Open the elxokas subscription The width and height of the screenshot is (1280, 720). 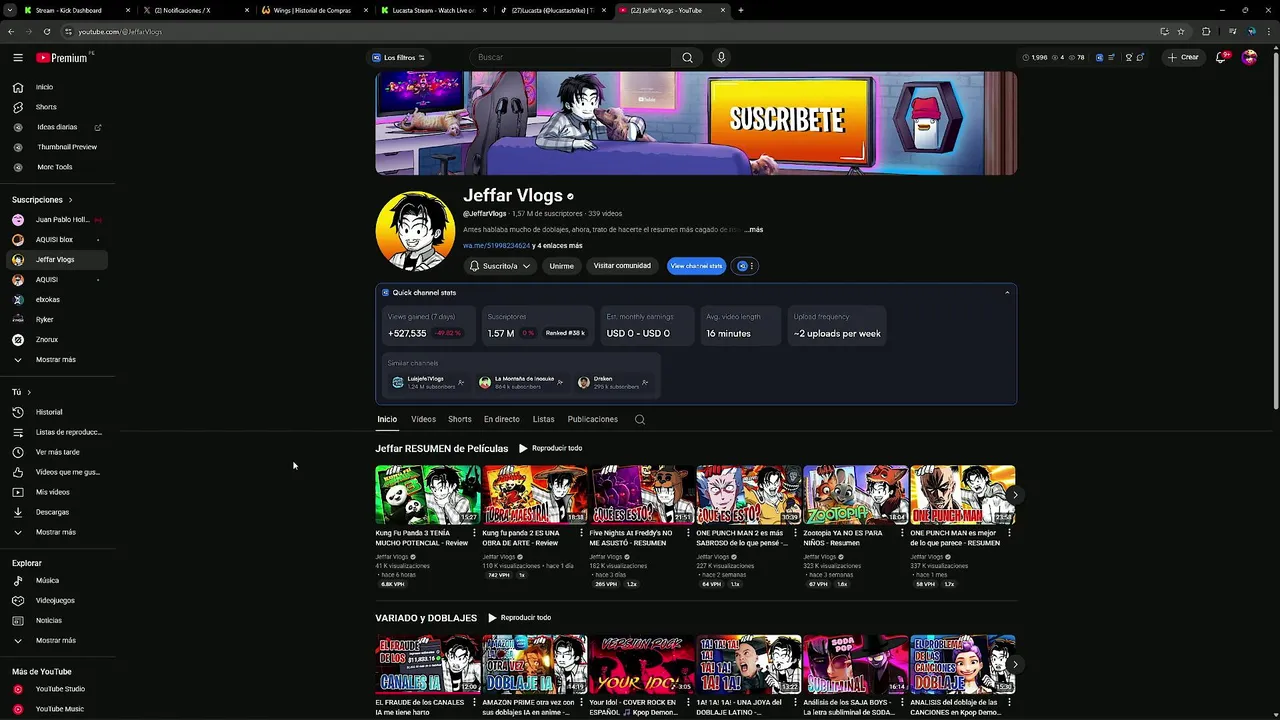click(x=57, y=299)
